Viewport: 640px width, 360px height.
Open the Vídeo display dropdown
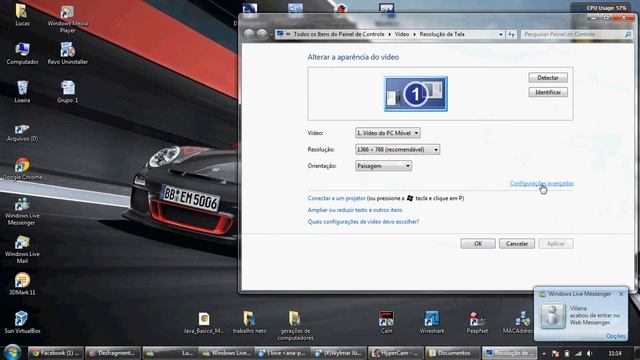[387, 133]
